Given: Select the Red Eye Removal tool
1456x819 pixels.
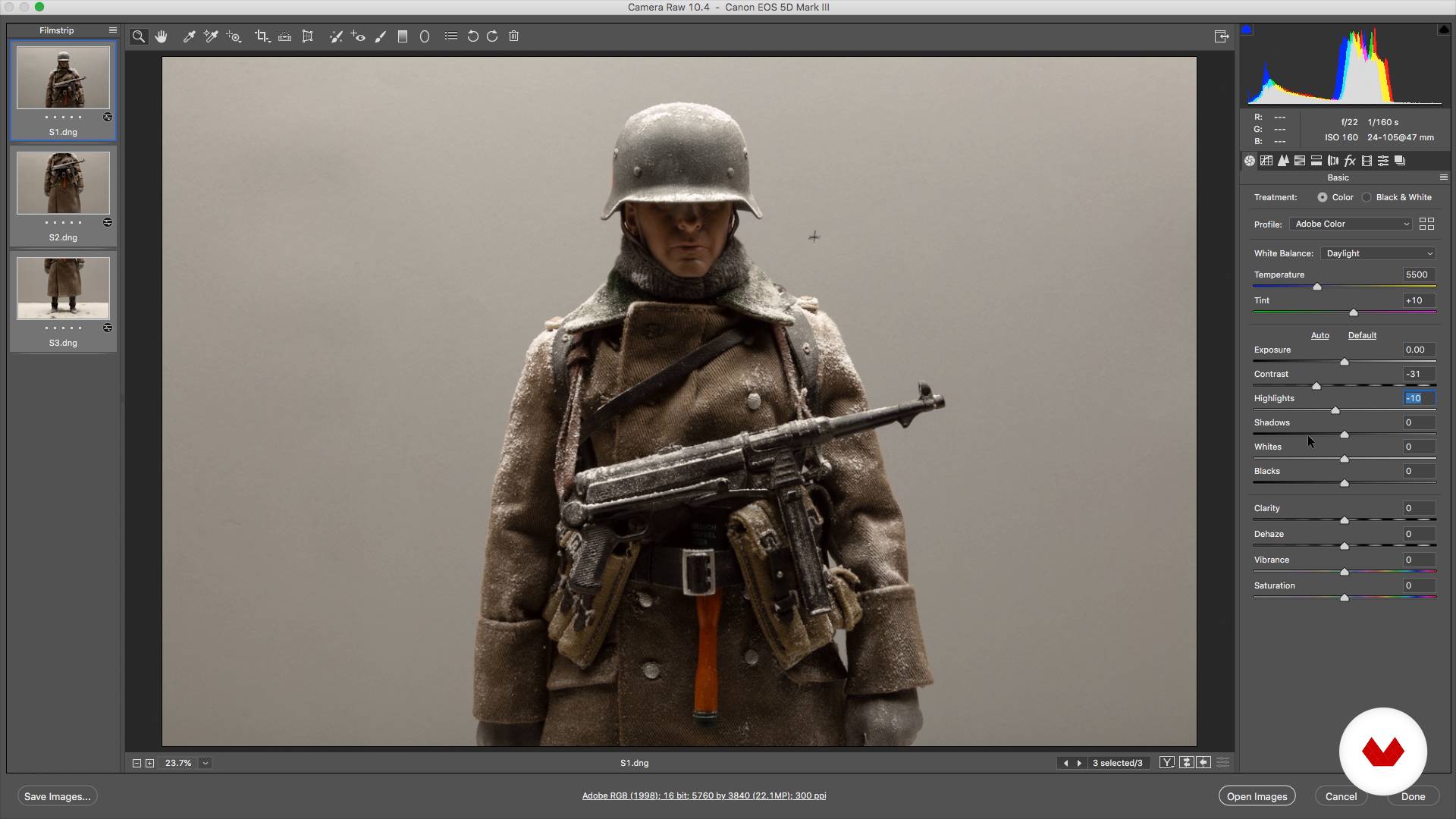Looking at the screenshot, I should (358, 36).
